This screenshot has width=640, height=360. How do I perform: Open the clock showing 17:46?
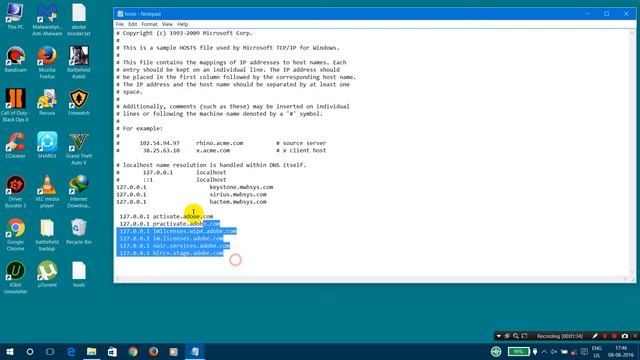coord(621,351)
